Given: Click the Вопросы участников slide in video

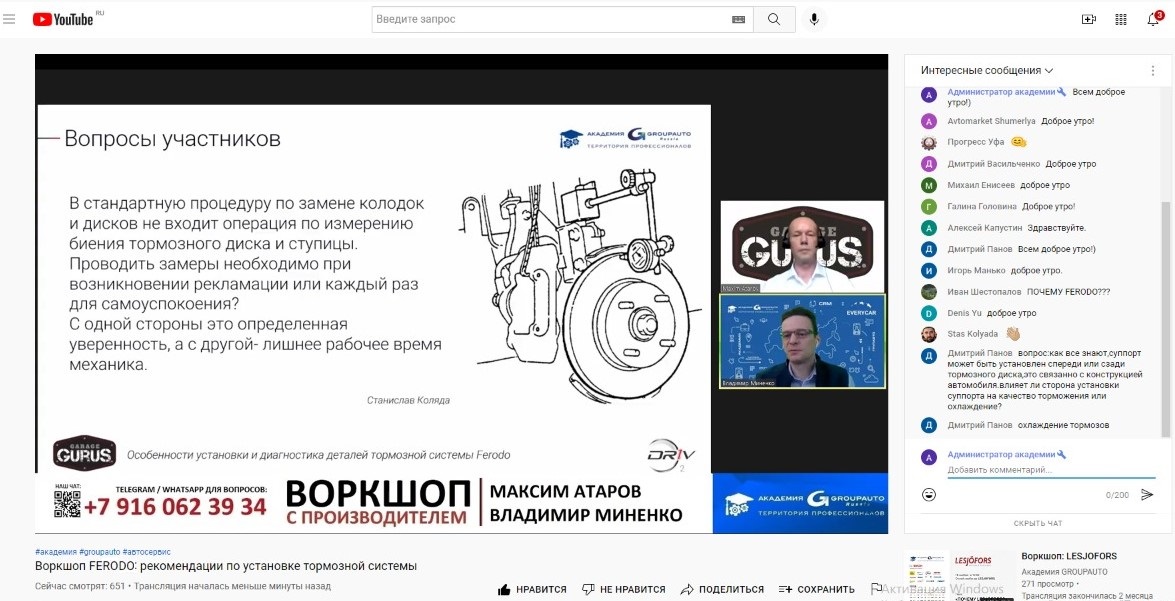Looking at the screenshot, I should coord(374,289).
